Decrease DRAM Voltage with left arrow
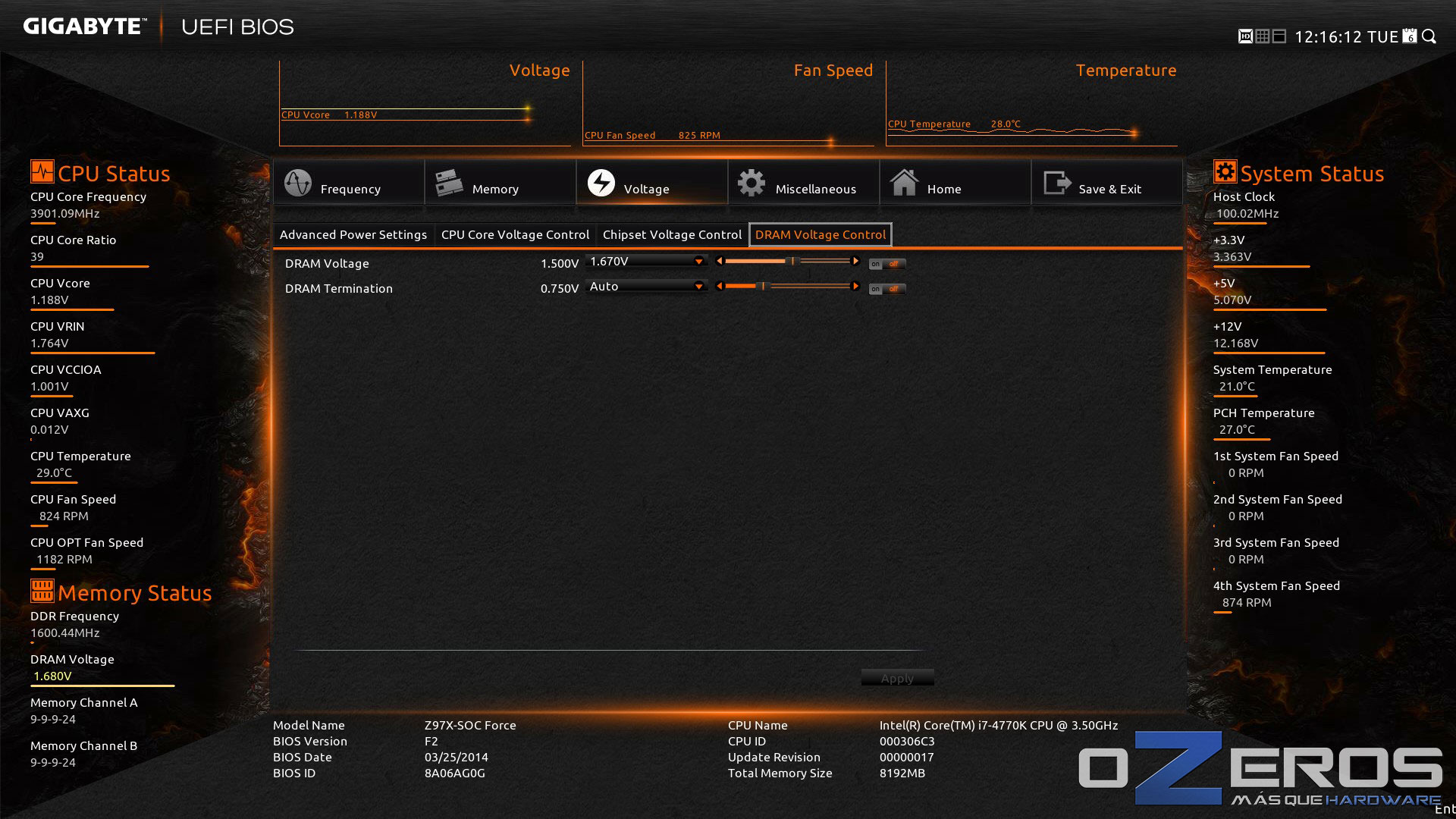Viewport: 1456px width, 819px height. point(719,261)
